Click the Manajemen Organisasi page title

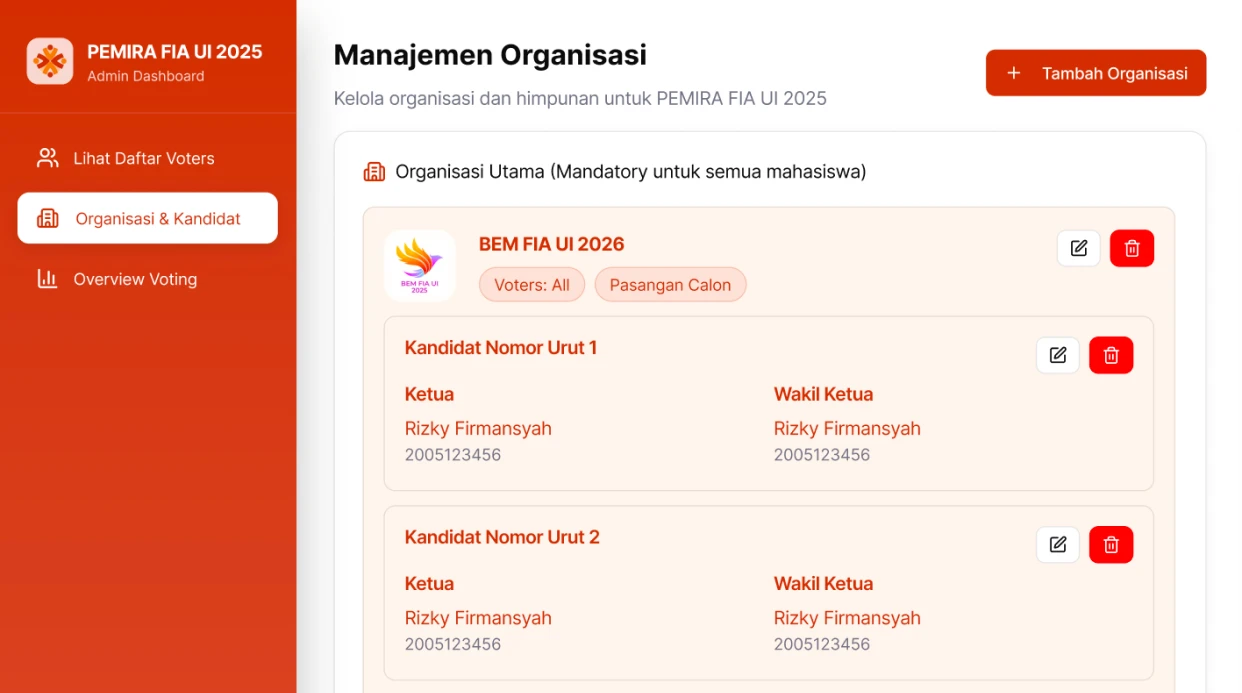pos(490,55)
